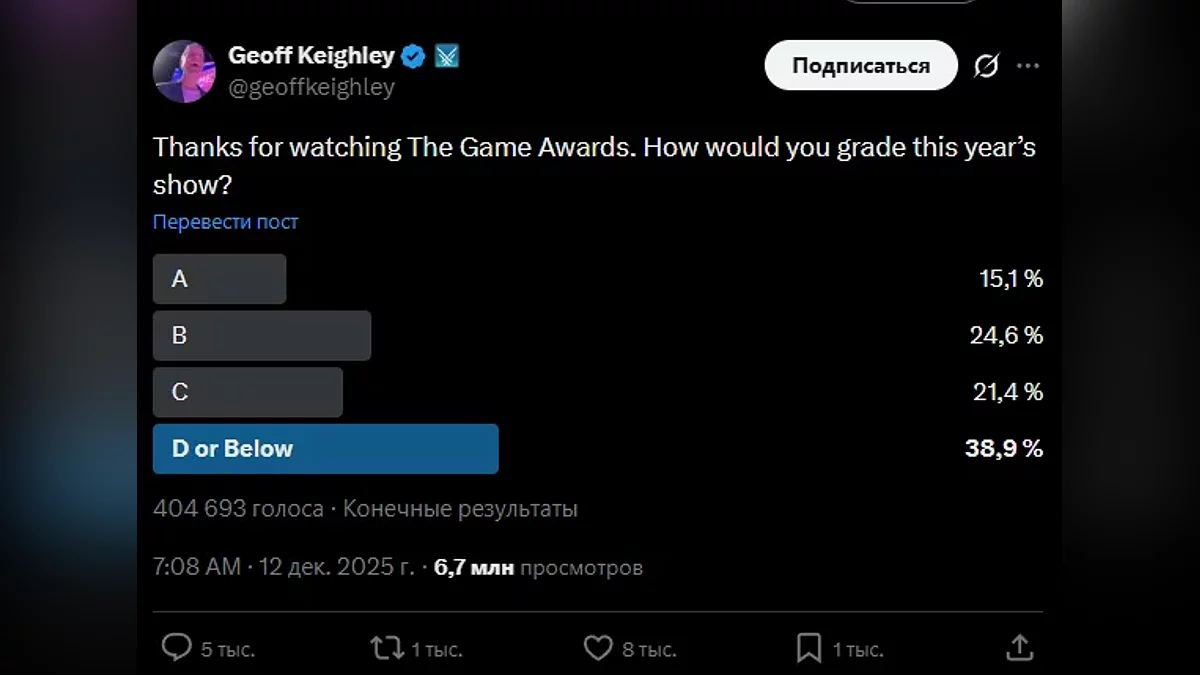The image size is (1200, 675).
Task: Click the repost arrows icon
Action: [387, 648]
